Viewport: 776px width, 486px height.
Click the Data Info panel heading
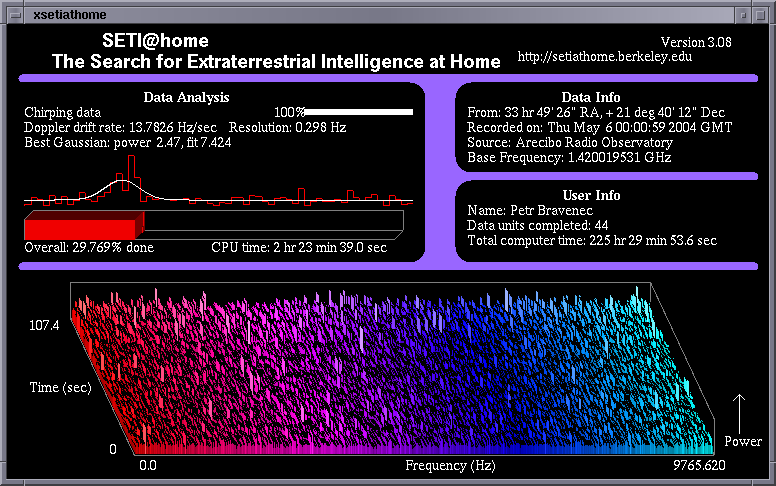point(590,97)
